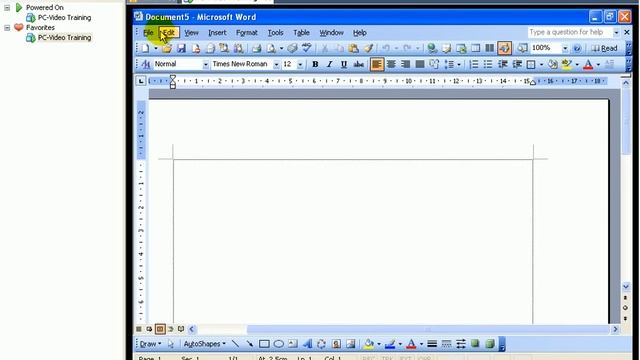Toggle Underline formatting
Image resolution: width=640 pixels, height=360 pixels.
pos(344,64)
